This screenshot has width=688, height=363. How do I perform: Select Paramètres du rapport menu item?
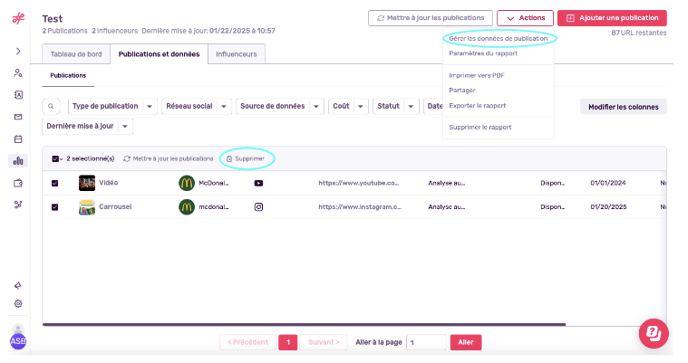[x=483, y=54]
